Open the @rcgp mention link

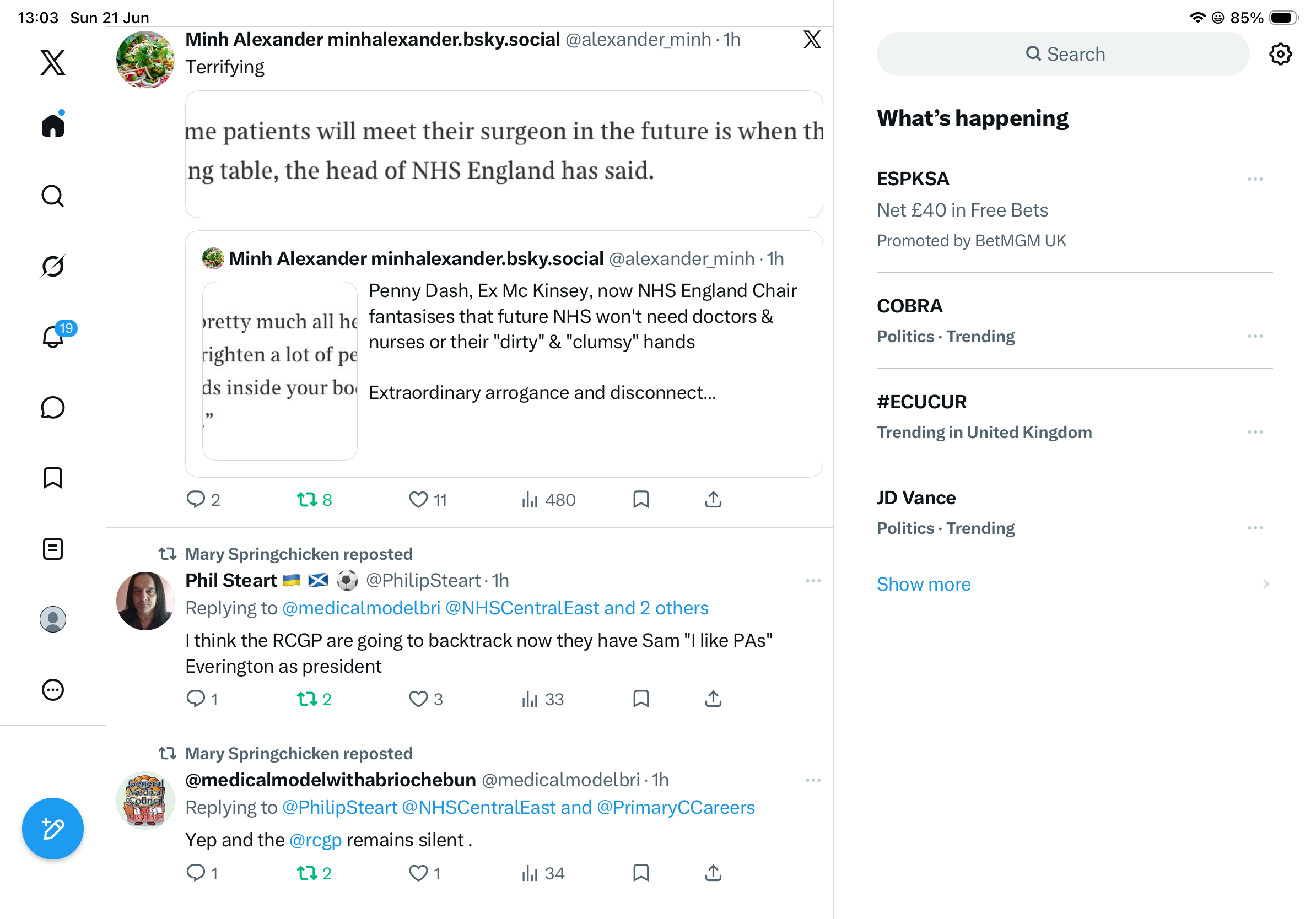315,839
